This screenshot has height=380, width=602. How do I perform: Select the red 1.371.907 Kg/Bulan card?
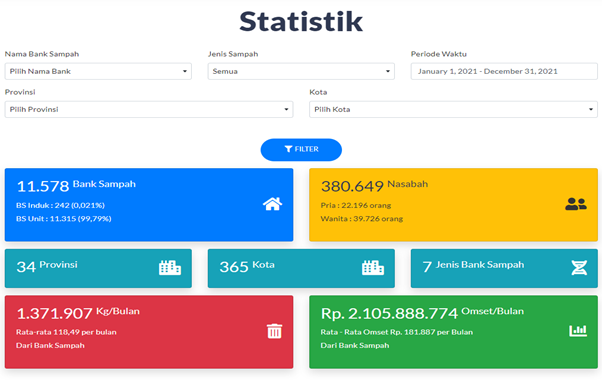[x=149, y=332]
